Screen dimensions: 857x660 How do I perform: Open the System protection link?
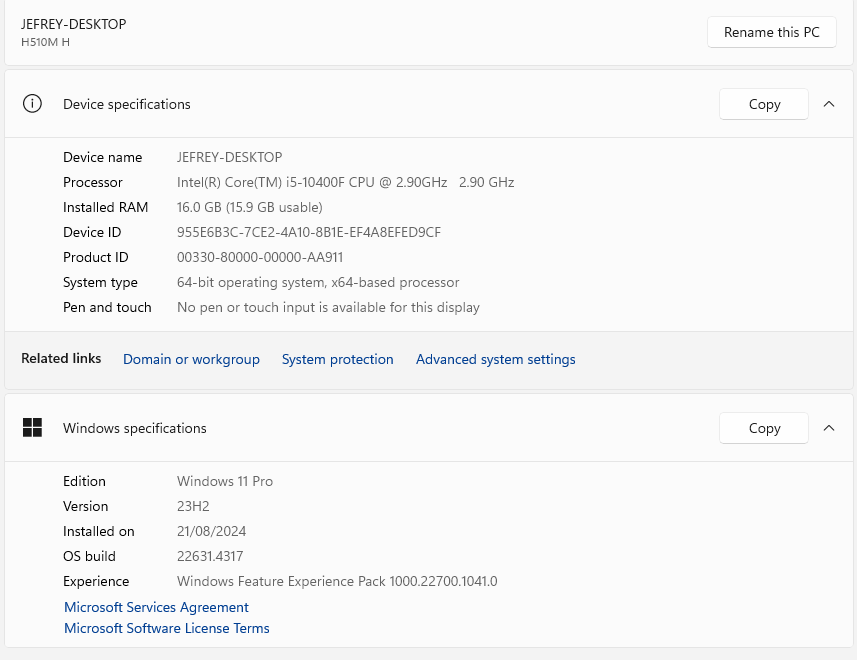[337, 359]
